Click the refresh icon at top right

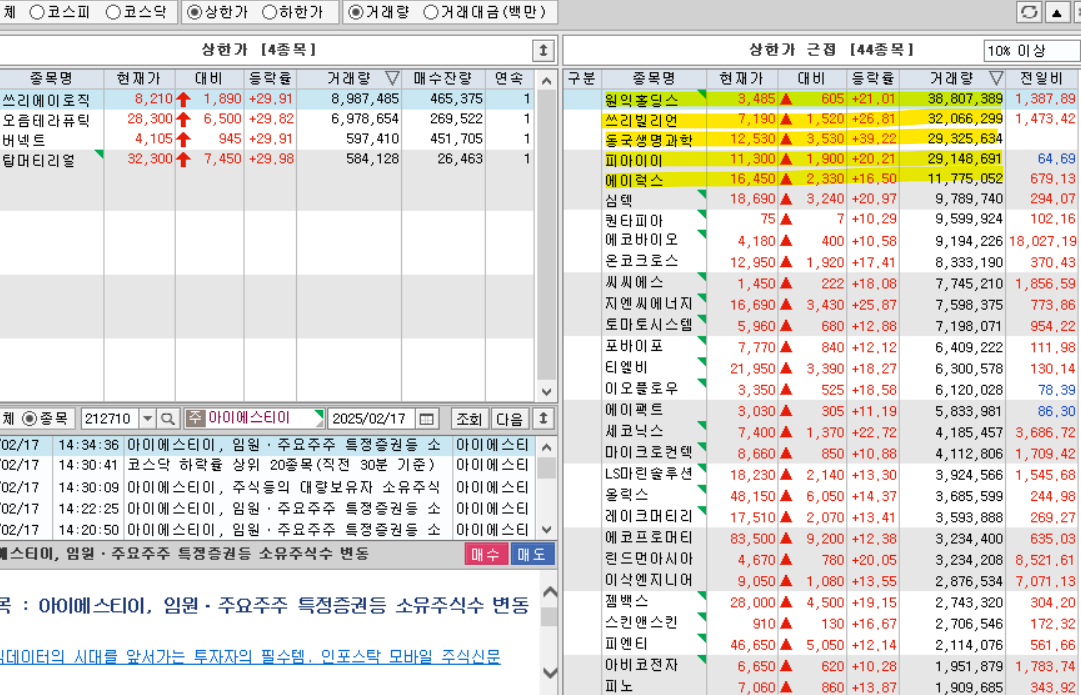click(1029, 12)
